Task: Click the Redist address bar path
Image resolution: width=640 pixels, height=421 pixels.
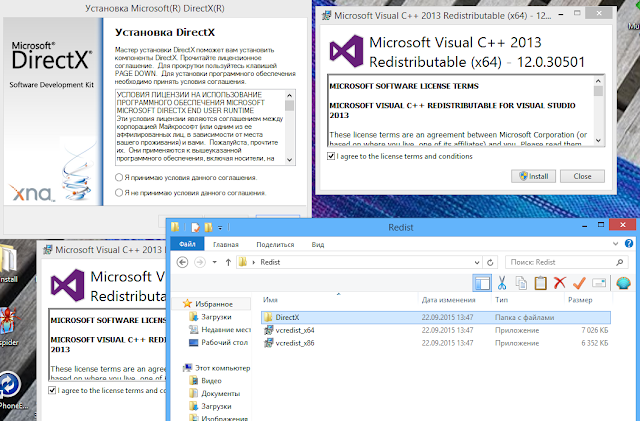Action: (270, 262)
